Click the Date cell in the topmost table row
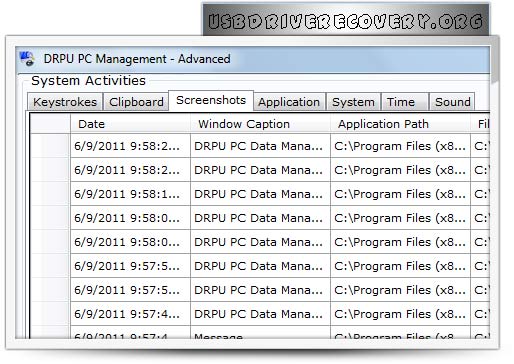Screen dimensions: 514x364 (x=130, y=146)
